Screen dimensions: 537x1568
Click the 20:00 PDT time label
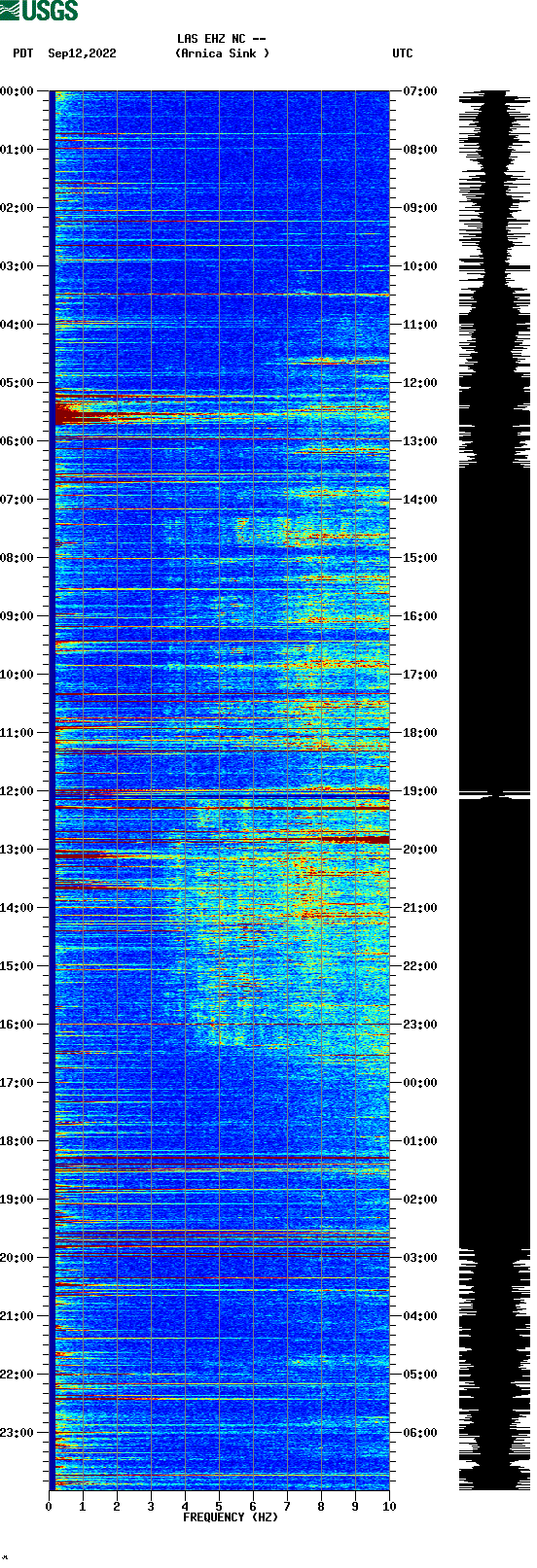18,1258
